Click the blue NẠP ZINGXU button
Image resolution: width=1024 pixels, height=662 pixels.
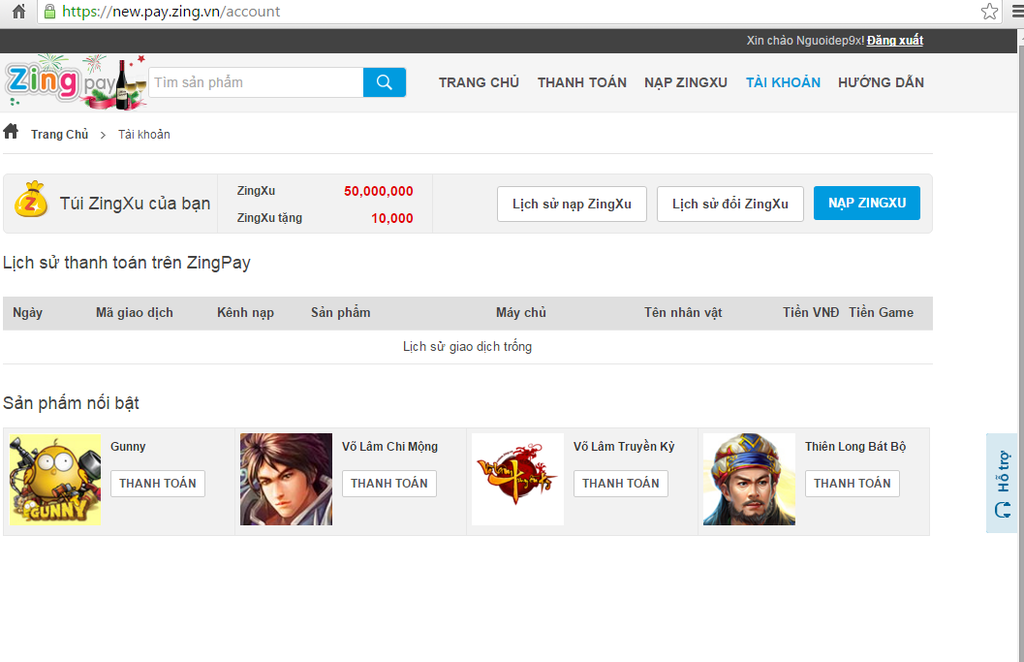(867, 203)
